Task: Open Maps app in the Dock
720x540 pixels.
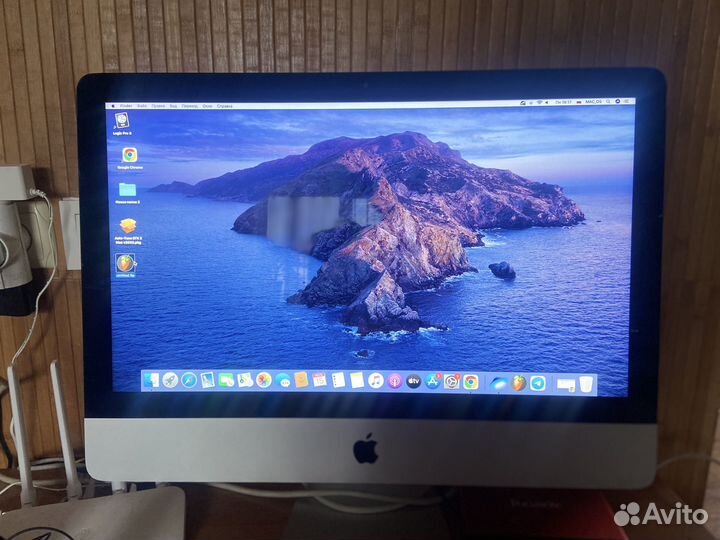Action: pos(245,381)
